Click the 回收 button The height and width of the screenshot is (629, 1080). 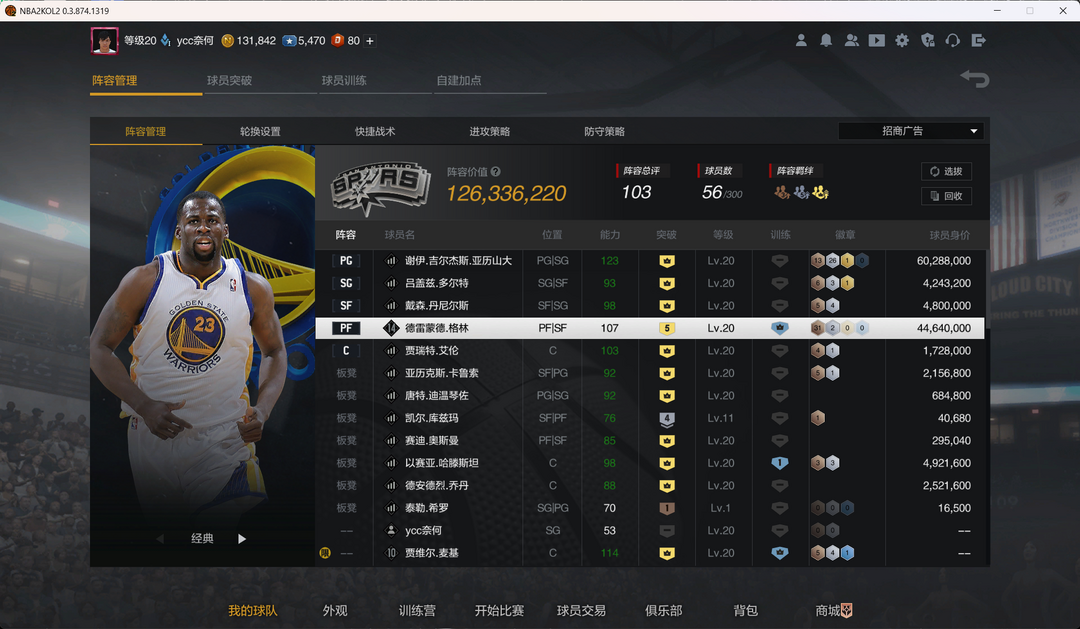pyautogui.click(x=946, y=196)
